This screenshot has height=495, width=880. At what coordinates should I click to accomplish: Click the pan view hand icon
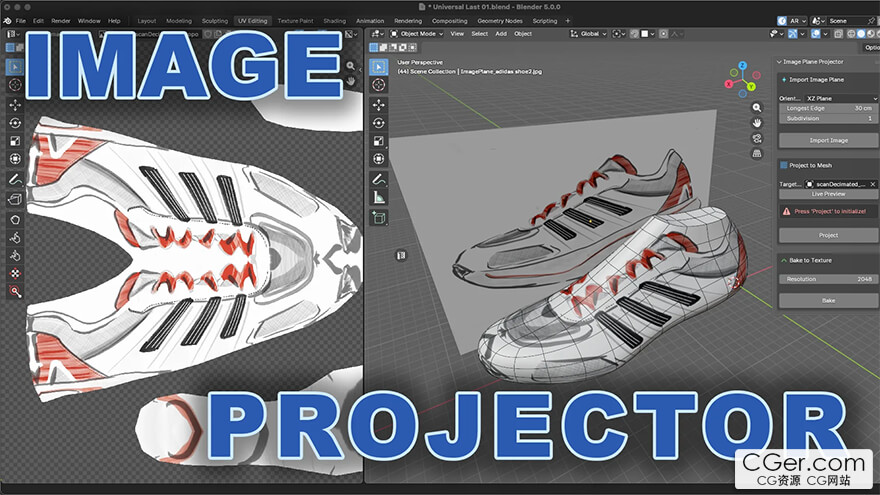click(758, 122)
